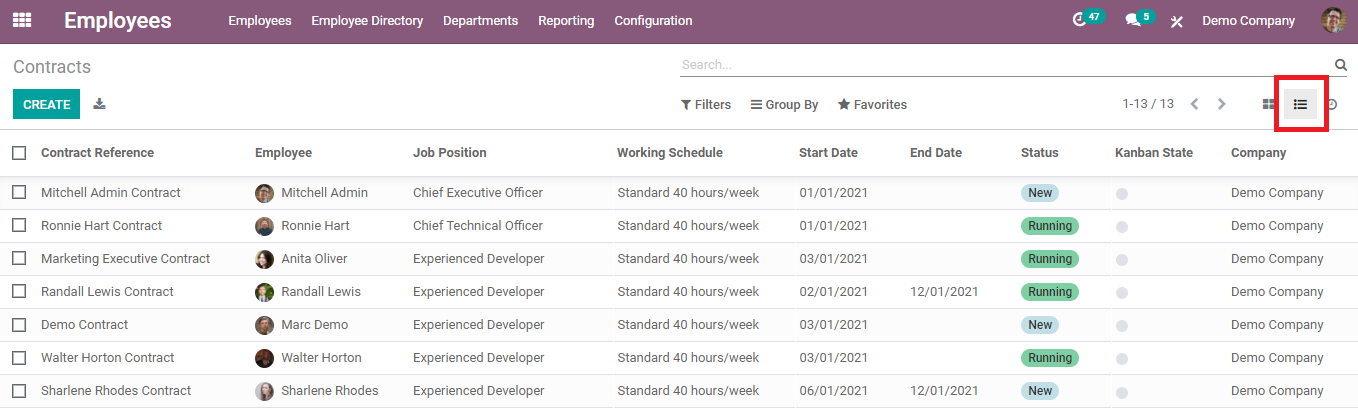Open the apps grid menu icon
The height and width of the screenshot is (411, 1358).
[x=21, y=20]
